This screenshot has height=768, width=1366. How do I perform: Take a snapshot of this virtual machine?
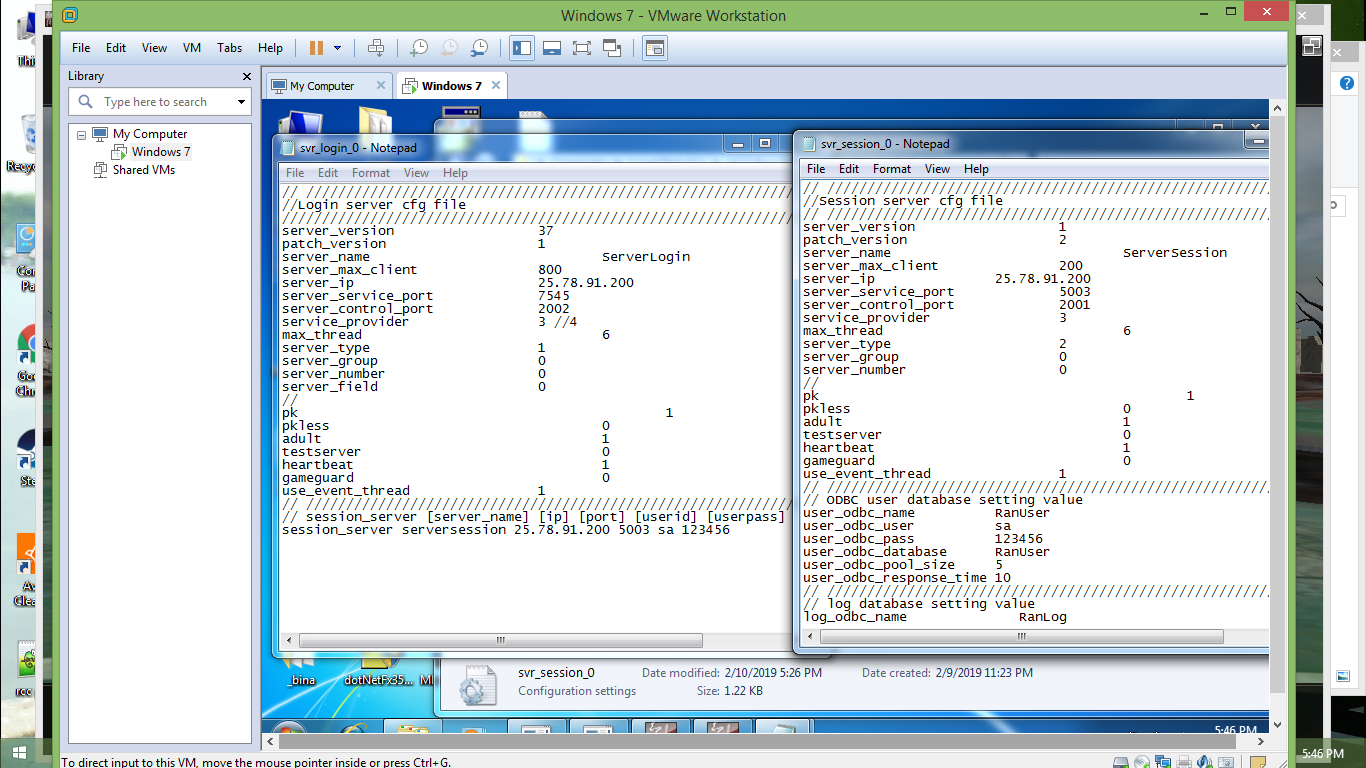coord(419,48)
